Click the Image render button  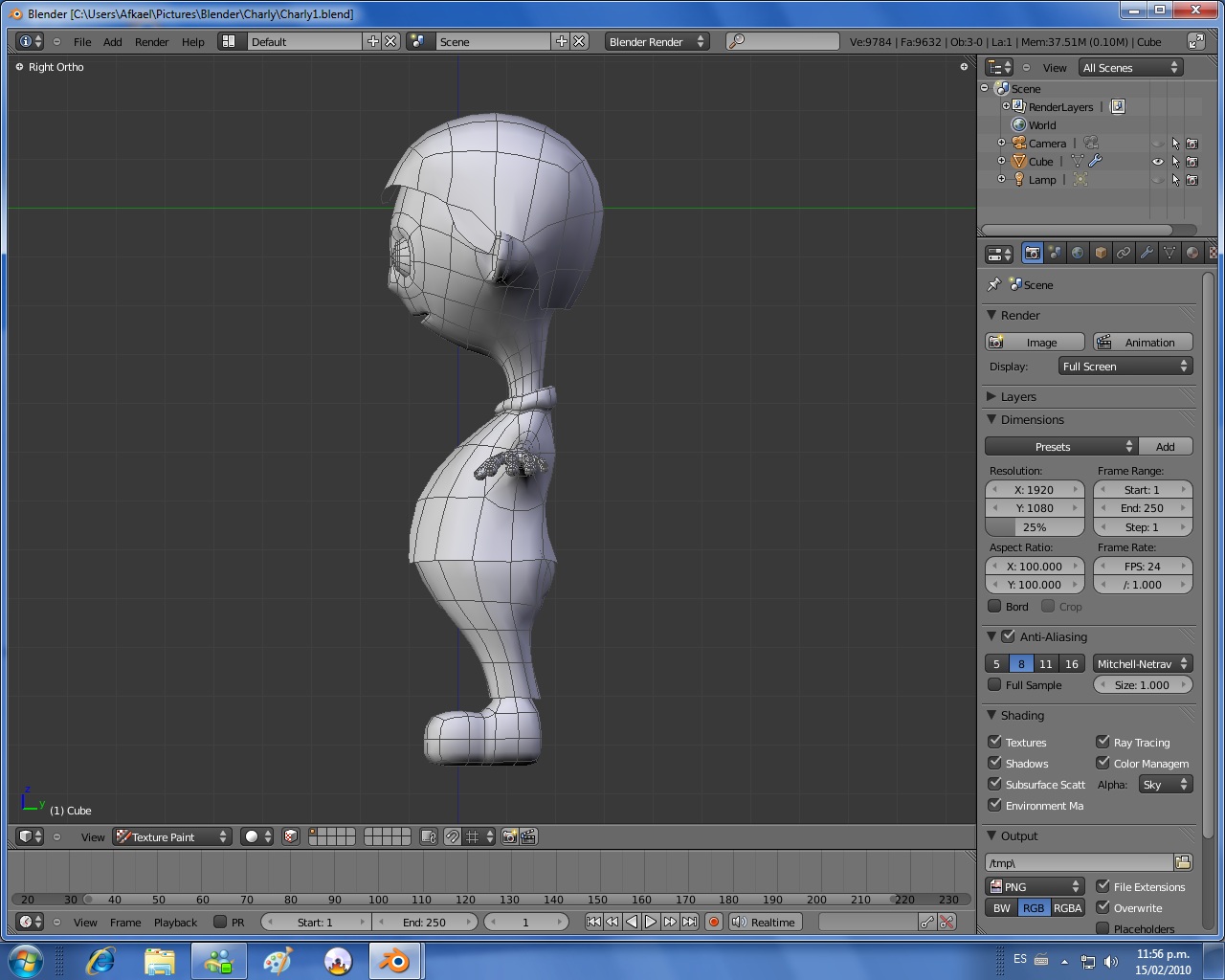(1034, 343)
